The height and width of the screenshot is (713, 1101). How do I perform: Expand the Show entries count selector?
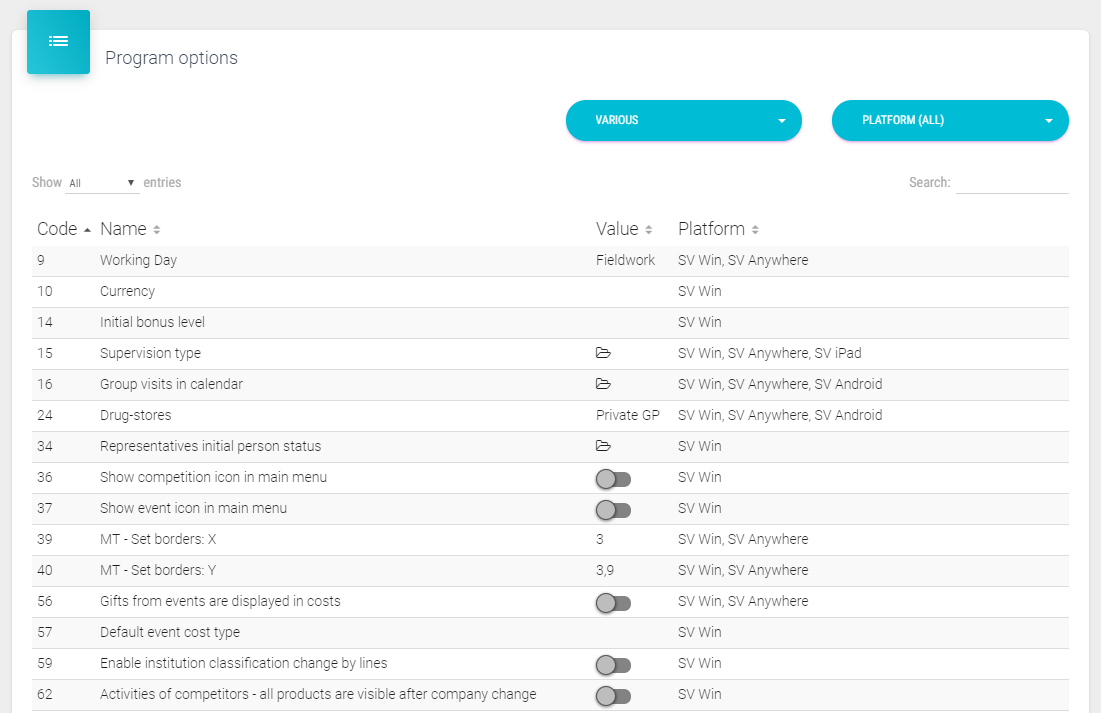coord(102,183)
